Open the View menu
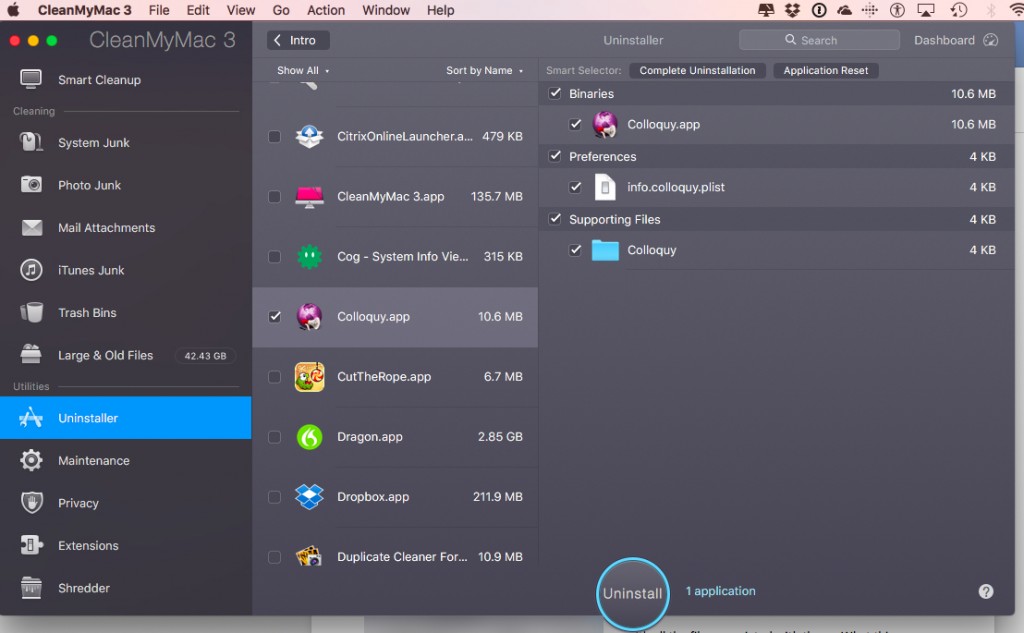This screenshot has width=1024, height=633. [240, 10]
